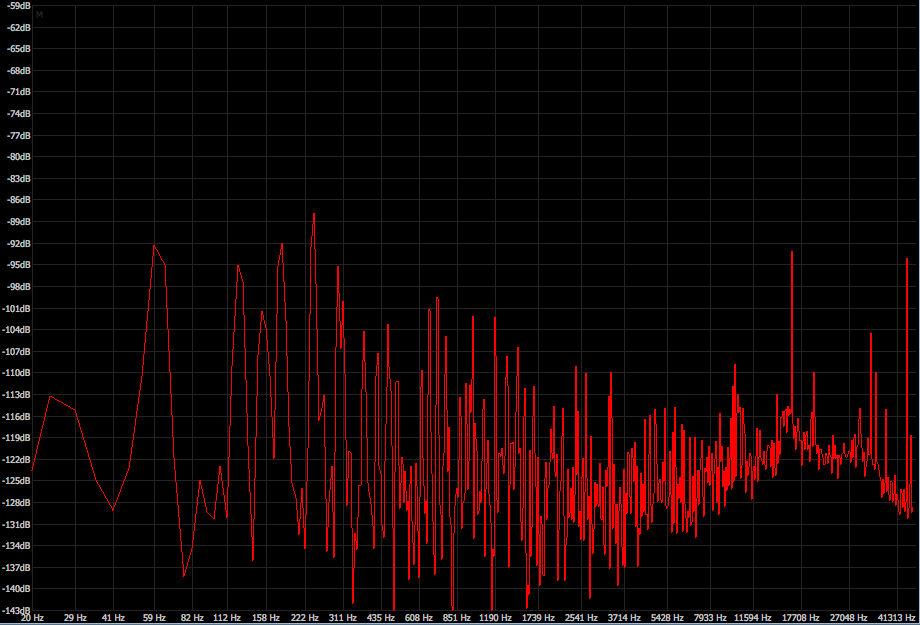Click the 59 Hz frequency label
This screenshot has width=920, height=625.
[154, 617]
